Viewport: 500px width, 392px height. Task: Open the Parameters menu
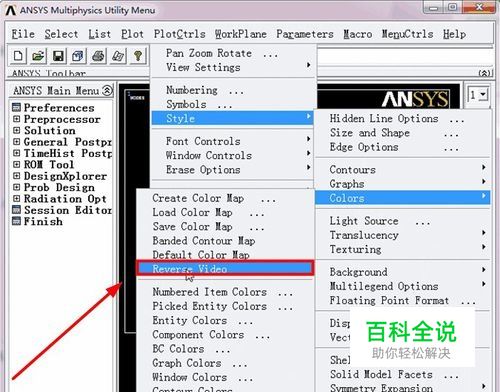305,34
